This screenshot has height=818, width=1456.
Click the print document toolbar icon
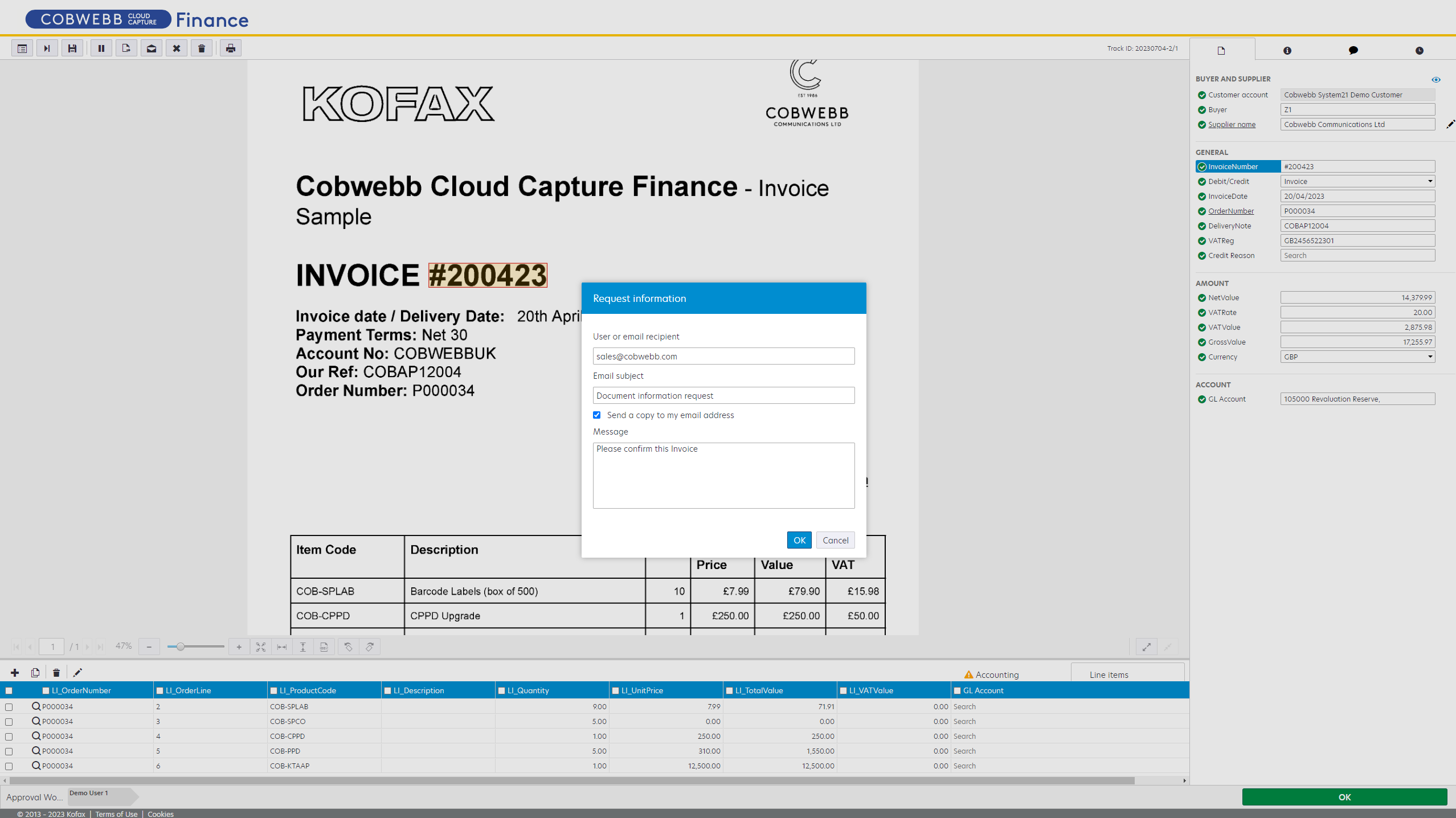coord(230,48)
